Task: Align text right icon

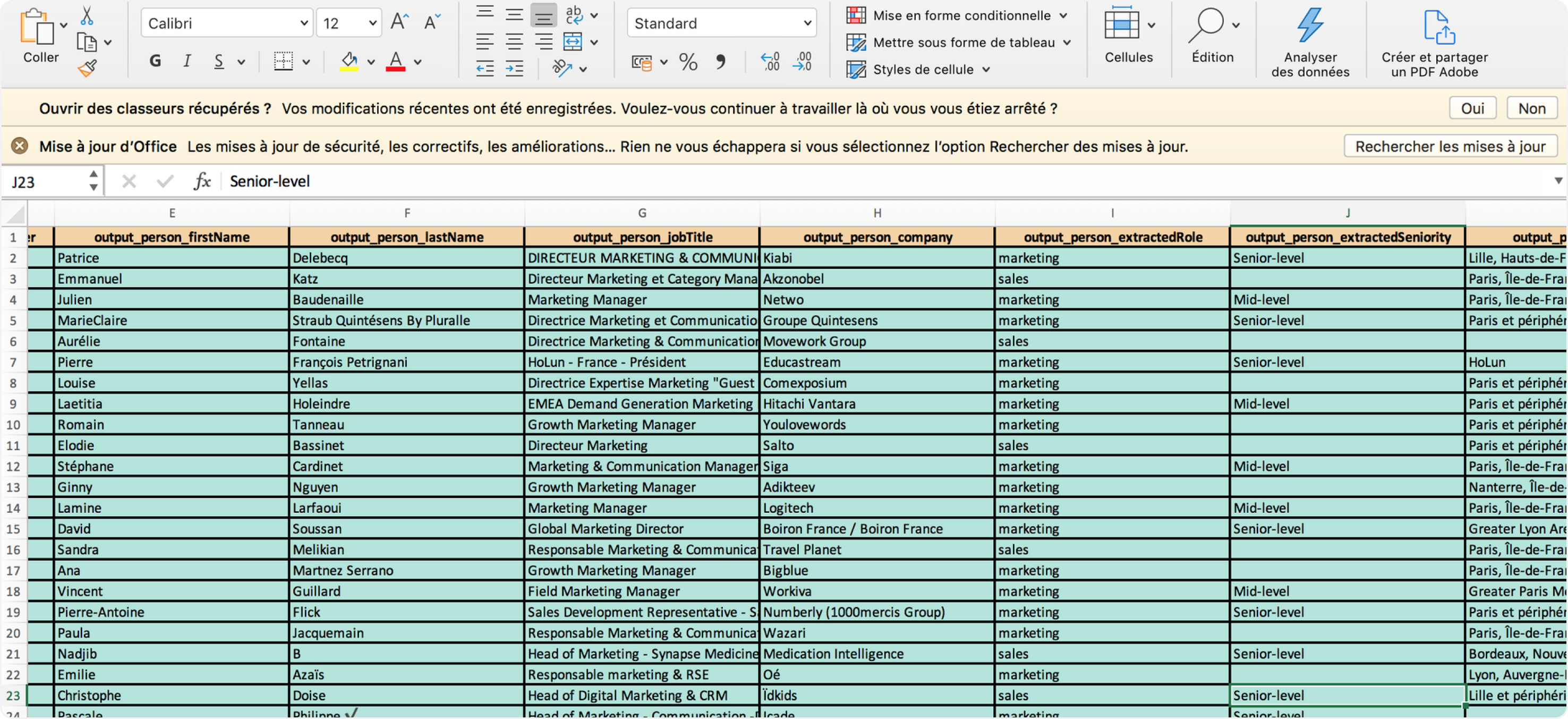Action: coord(543,41)
